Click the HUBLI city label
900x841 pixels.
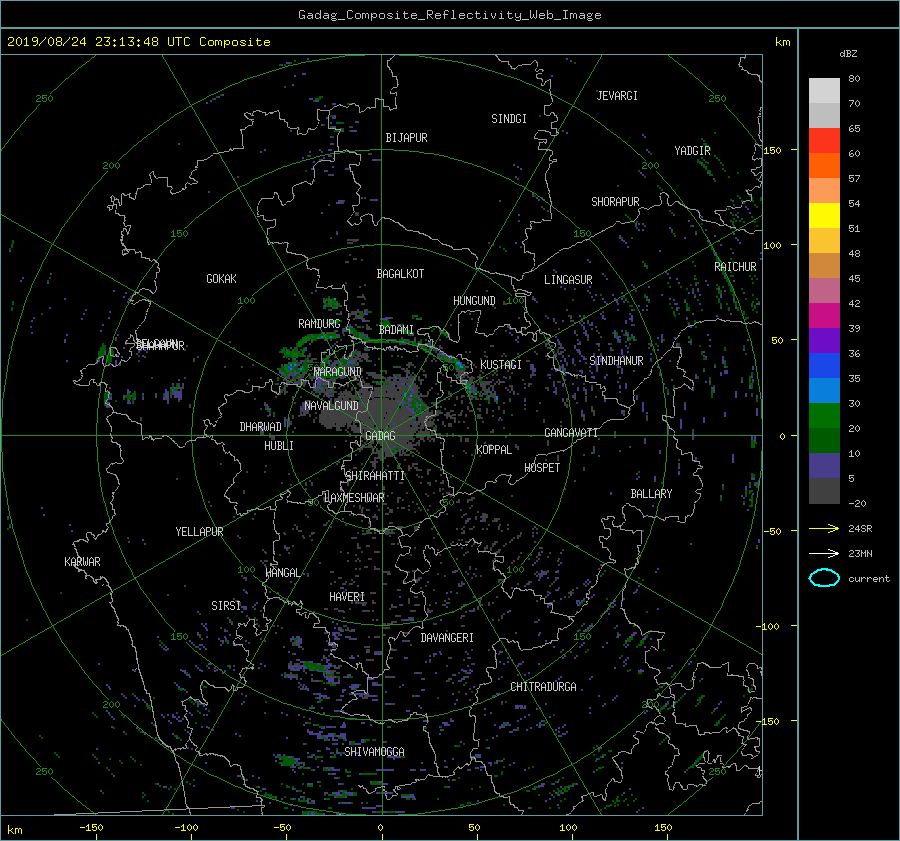279,446
